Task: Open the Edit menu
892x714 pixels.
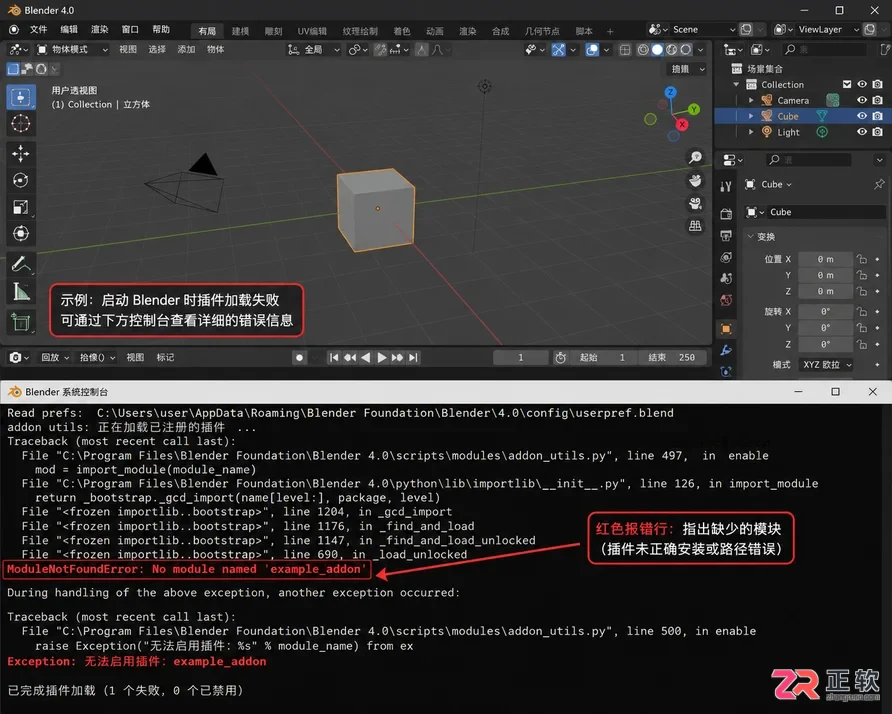Action: tap(69, 30)
